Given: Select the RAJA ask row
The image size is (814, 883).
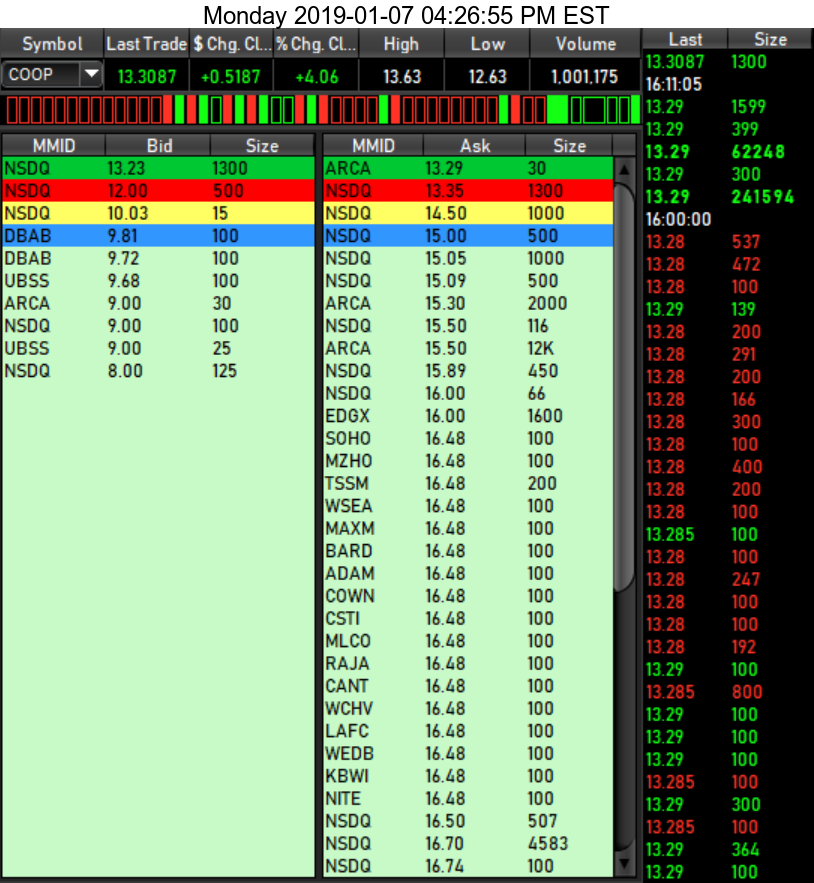Looking at the screenshot, I should [468, 664].
